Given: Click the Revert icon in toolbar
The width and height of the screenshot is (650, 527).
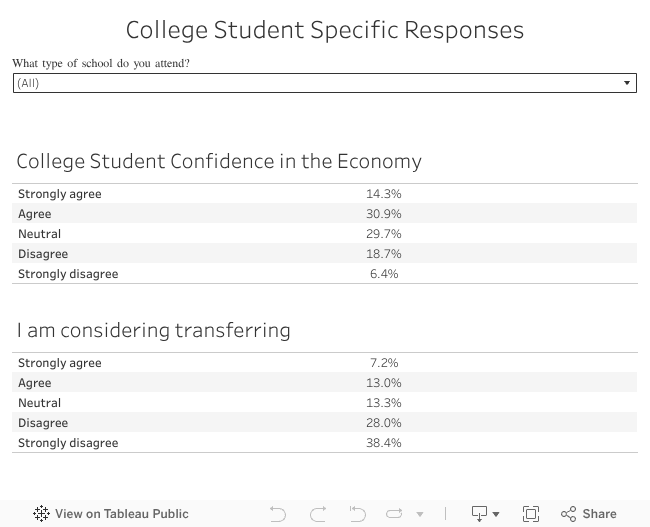Looking at the screenshot, I should tap(358, 514).
